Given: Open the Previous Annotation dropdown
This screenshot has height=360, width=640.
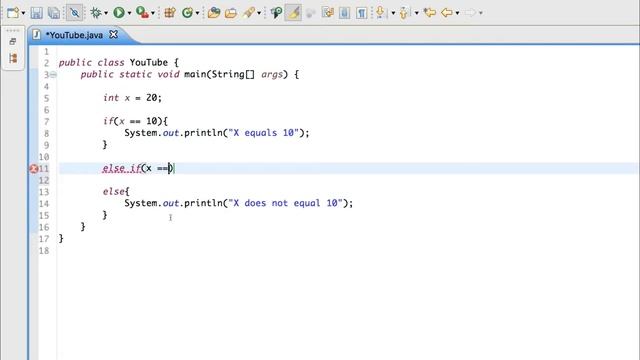Looking at the screenshot, I should coord(416,13).
